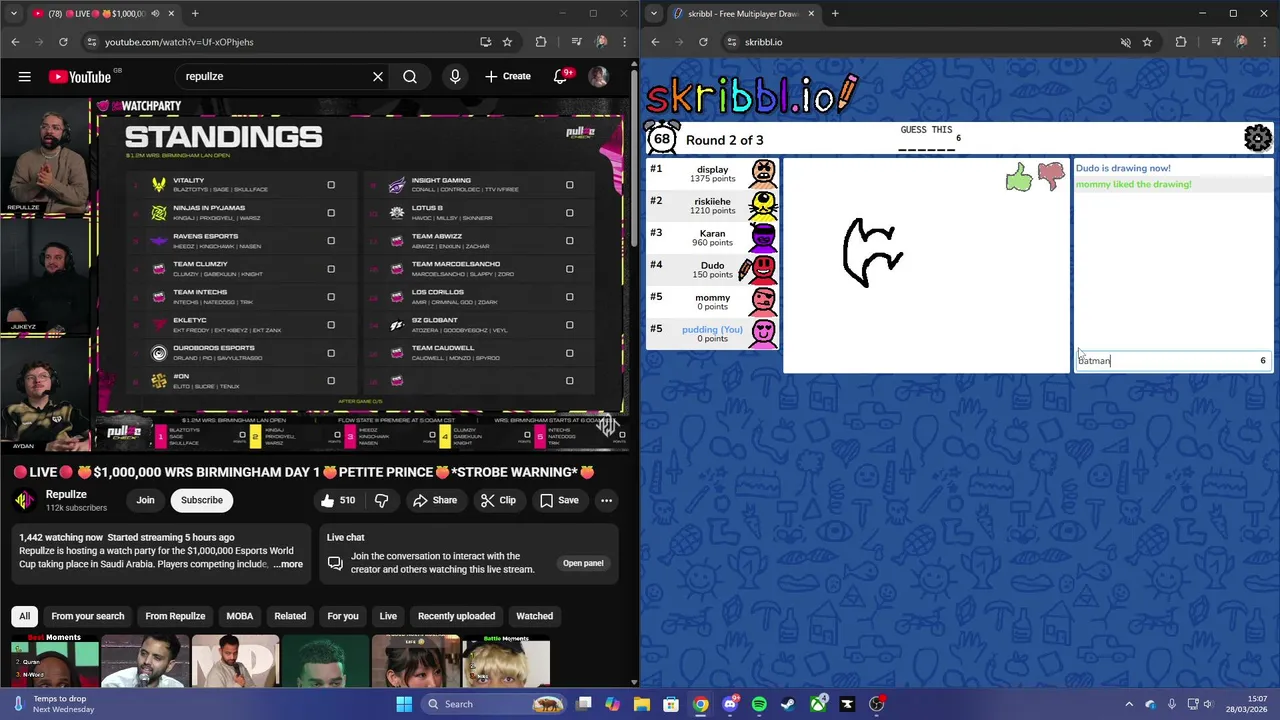Open Windows Start menu
1280x720 pixels.
(404, 704)
